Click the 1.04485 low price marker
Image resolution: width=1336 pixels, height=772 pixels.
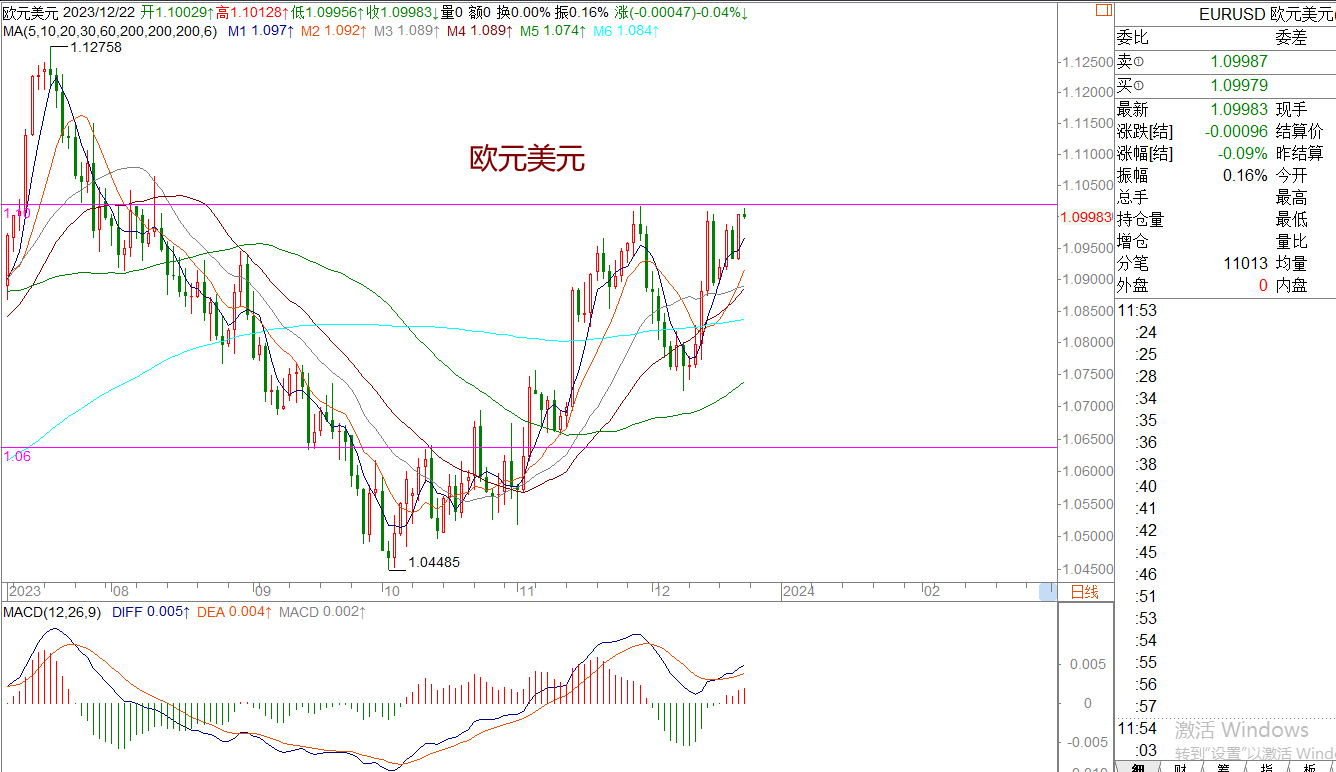point(433,563)
